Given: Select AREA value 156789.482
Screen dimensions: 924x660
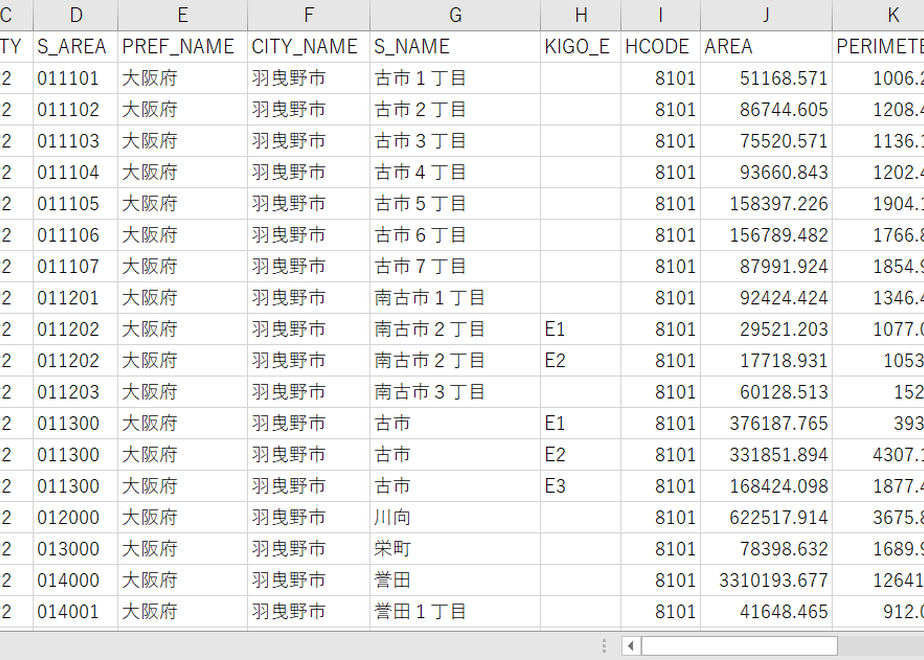Looking at the screenshot, I should 766,235.
